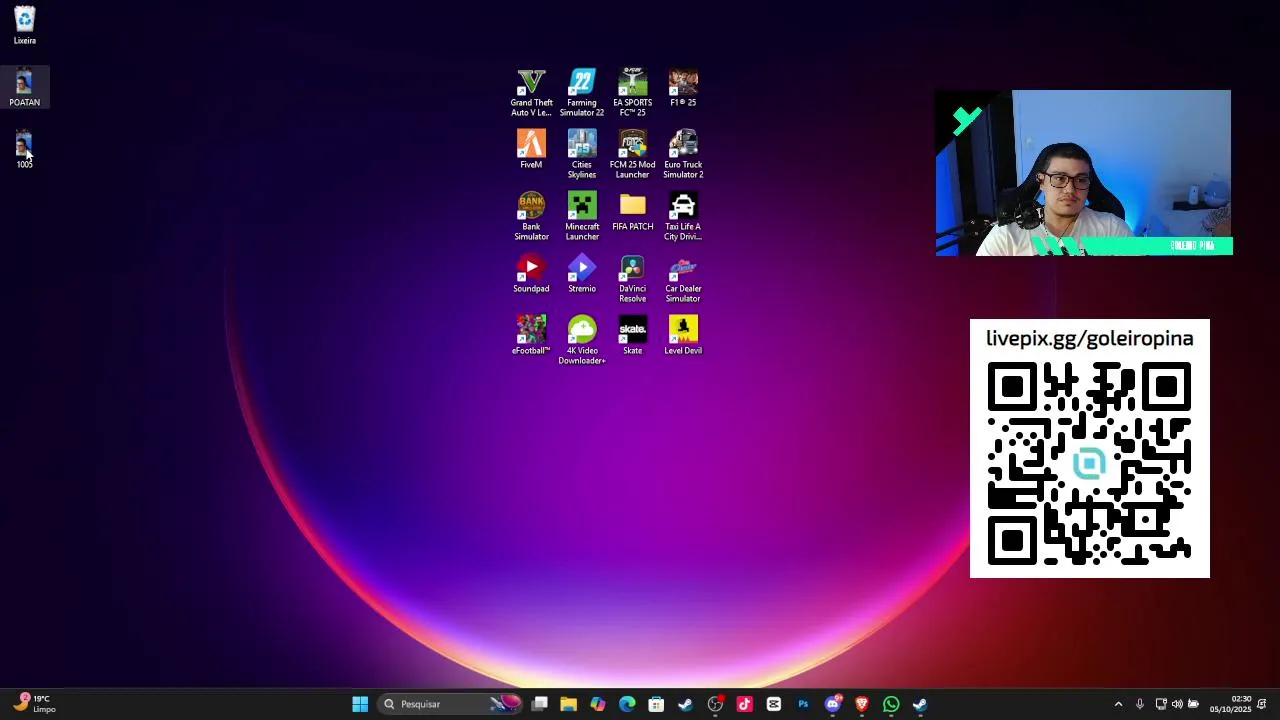Launch the eFootball shortcut

click(531, 336)
